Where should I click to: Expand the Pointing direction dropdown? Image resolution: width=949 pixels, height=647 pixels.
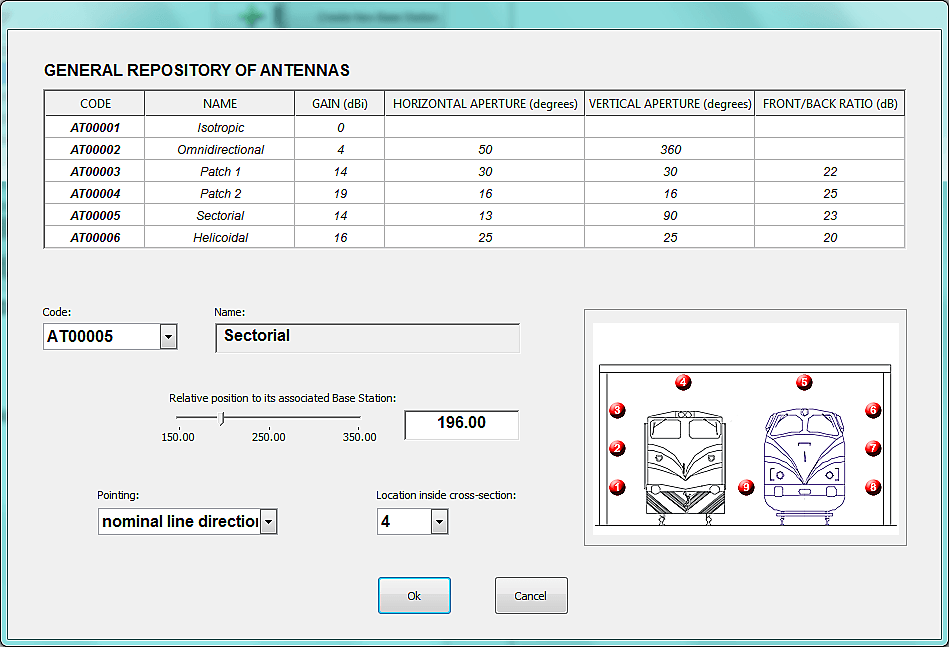(268, 521)
